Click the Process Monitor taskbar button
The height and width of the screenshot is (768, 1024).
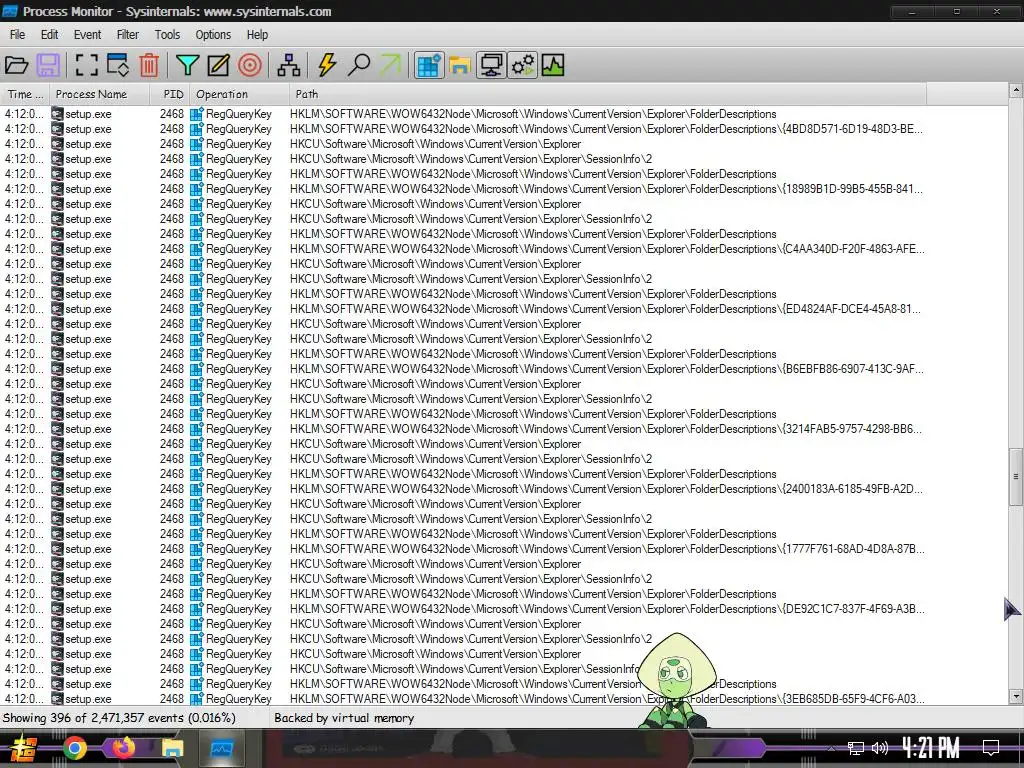221,748
